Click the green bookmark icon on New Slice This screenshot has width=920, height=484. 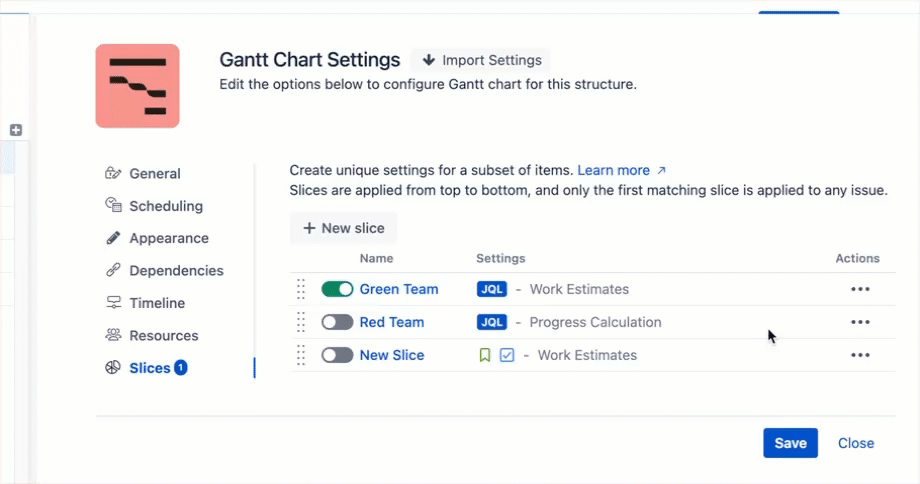(x=485, y=355)
